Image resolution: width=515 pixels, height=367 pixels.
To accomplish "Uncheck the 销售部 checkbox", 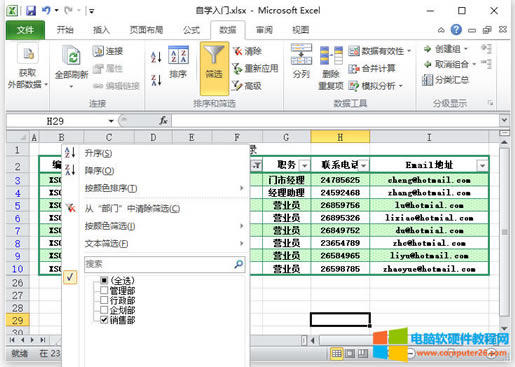I will click(104, 320).
